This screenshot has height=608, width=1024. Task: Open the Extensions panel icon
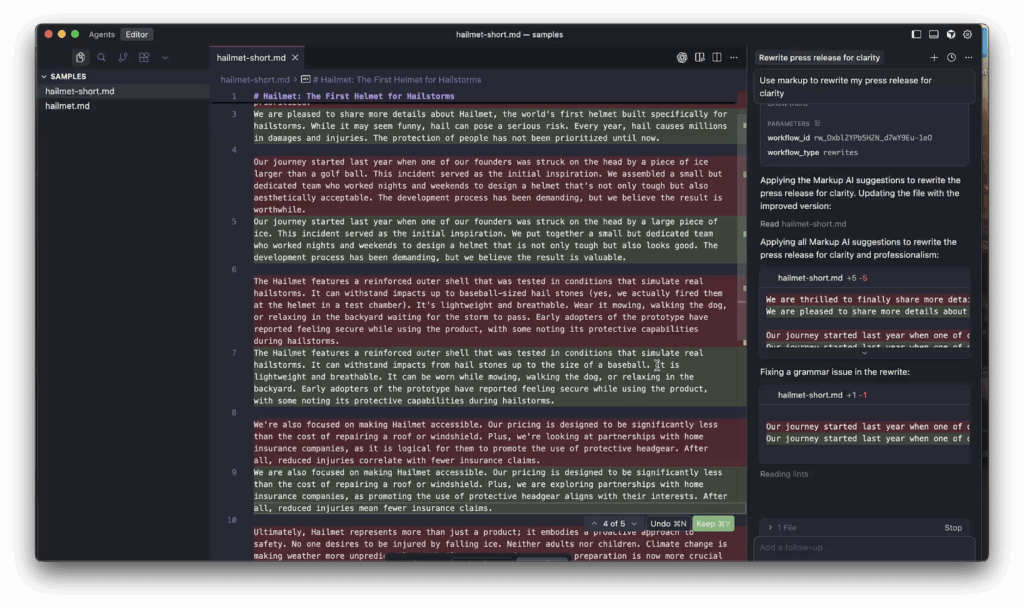tap(143, 57)
